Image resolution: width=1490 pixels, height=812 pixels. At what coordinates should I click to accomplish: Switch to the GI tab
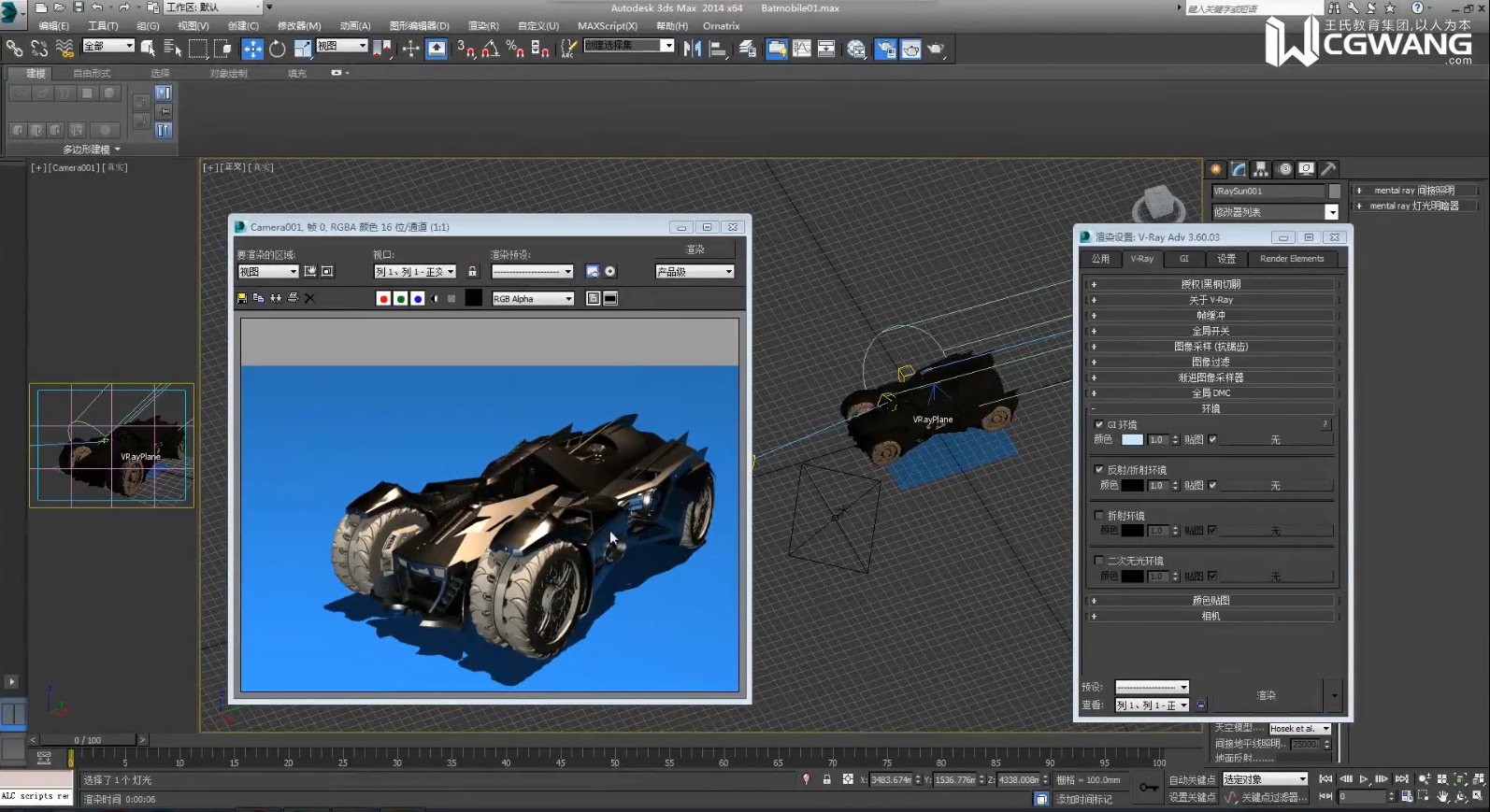point(1183,259)
